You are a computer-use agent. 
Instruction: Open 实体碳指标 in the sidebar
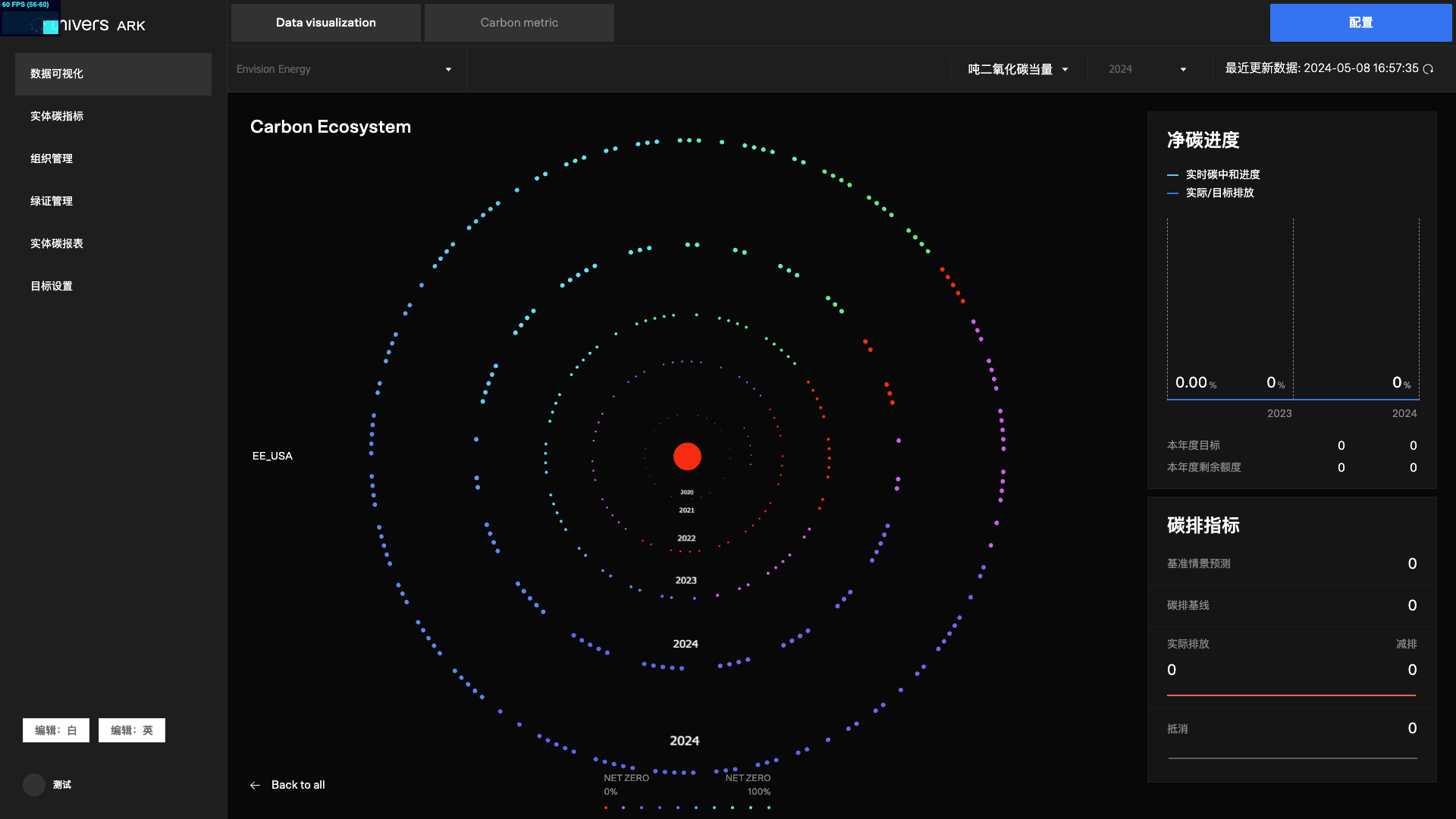click(x=57, y=116)
